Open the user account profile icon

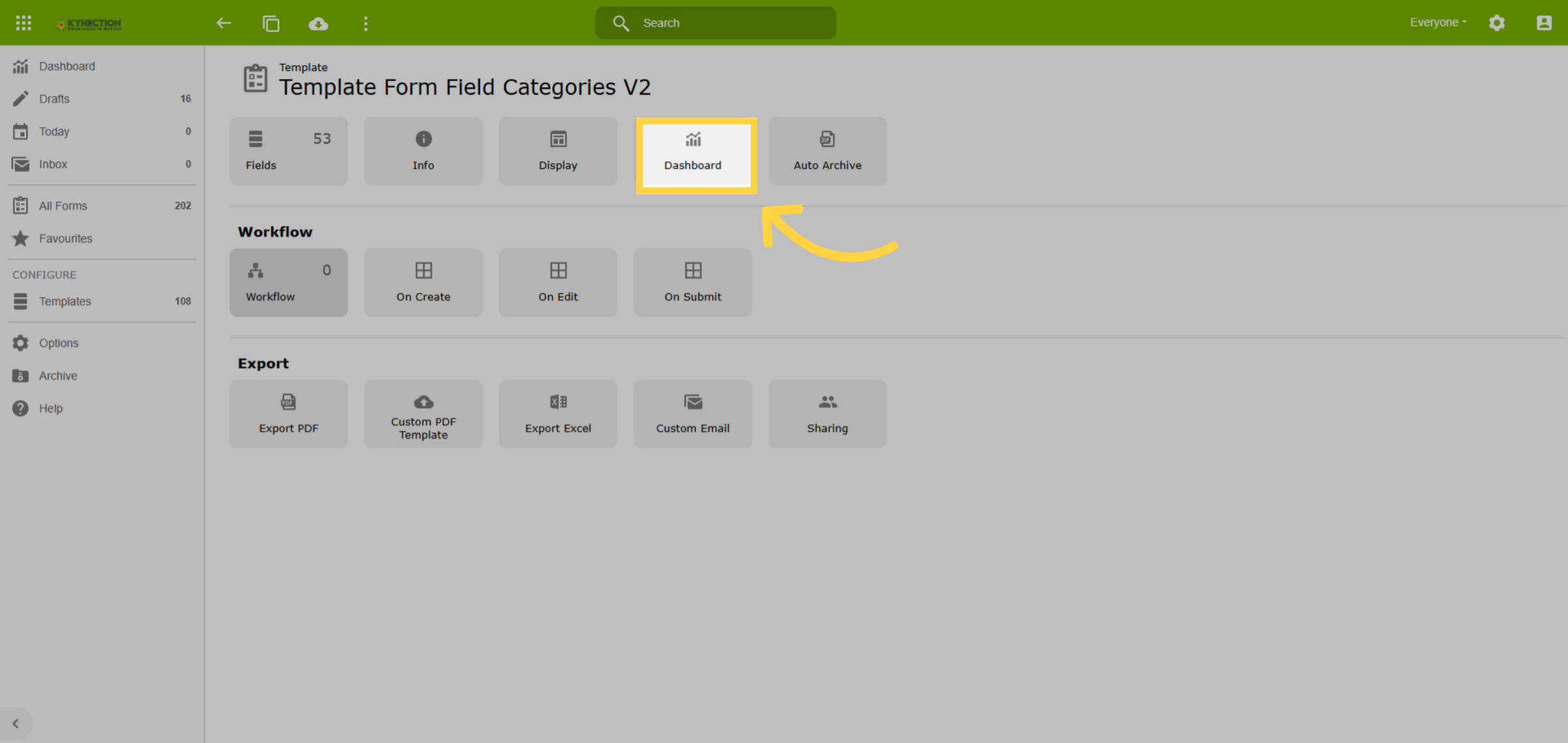tap(1544, 23)
